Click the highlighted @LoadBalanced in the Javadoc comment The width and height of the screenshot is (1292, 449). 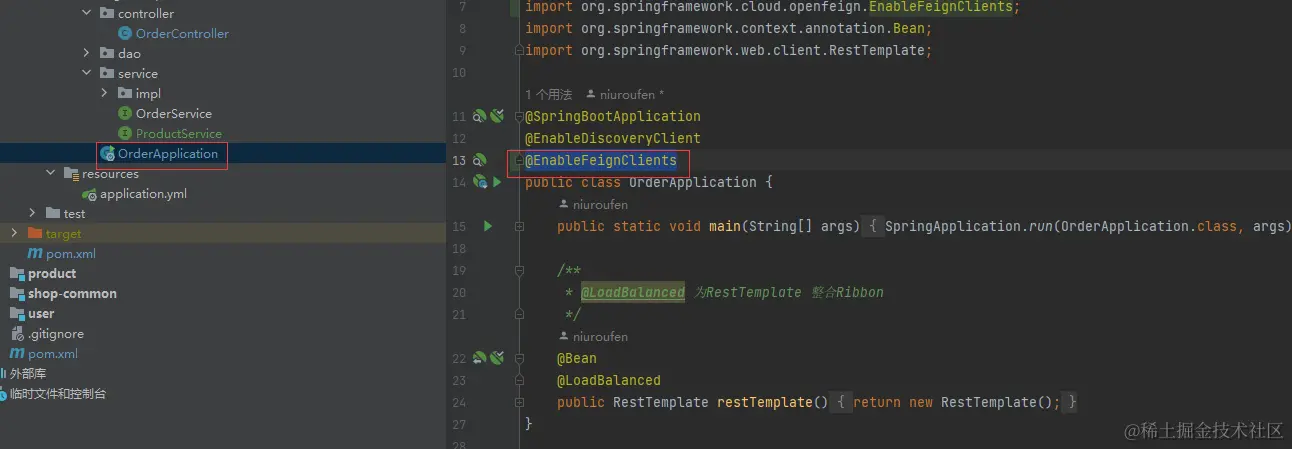(633, 292)
